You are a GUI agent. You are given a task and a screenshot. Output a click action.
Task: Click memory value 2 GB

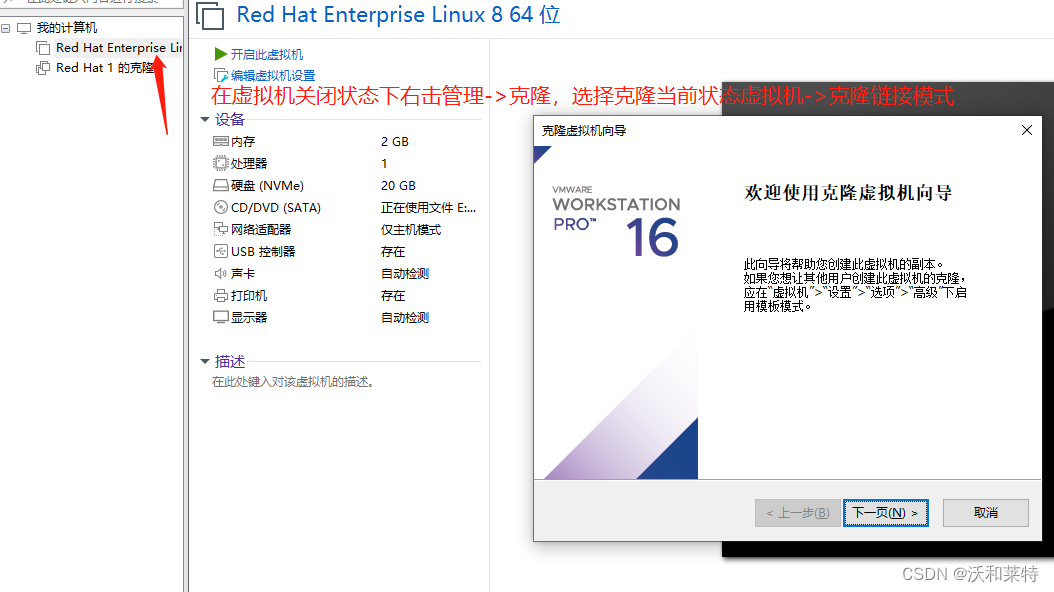(x=395, y=142)
